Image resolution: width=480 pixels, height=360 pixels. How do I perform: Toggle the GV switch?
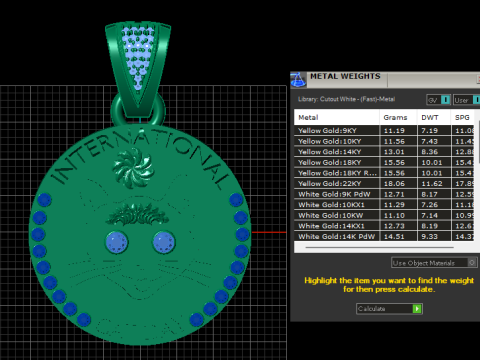click(x=438, y=100)
